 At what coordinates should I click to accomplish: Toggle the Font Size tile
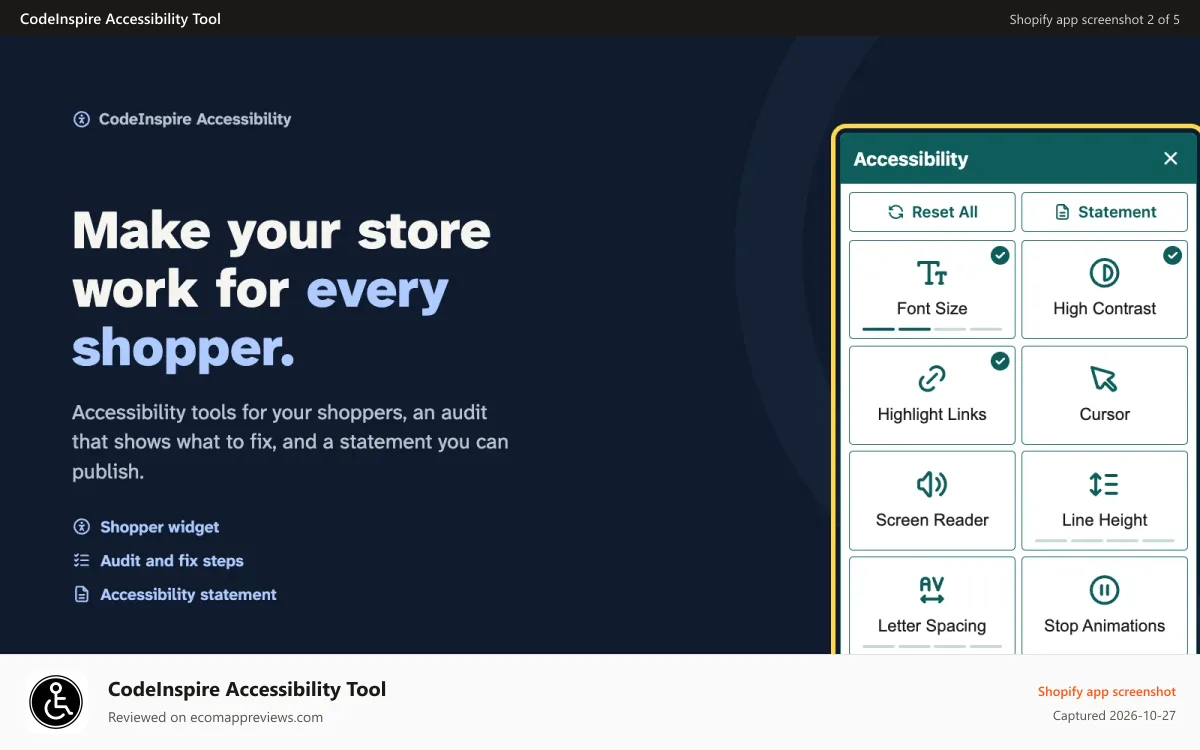(932, 289)
